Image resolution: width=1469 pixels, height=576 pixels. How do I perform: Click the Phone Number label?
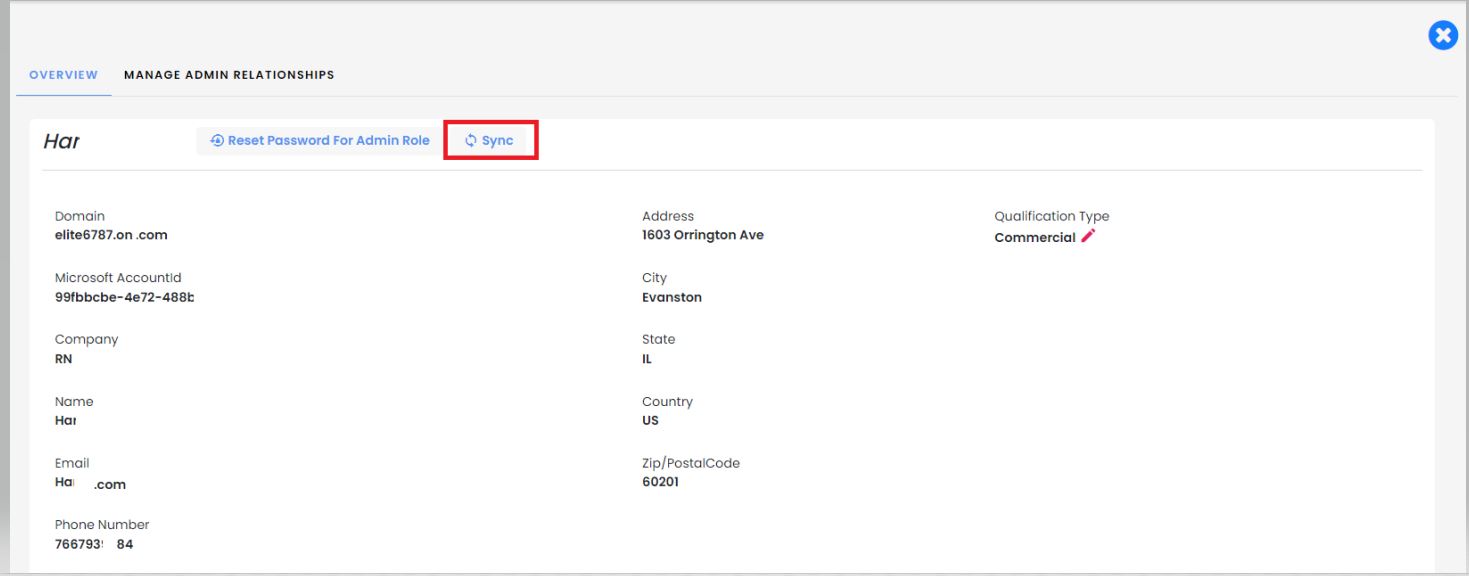pos(102,525)
